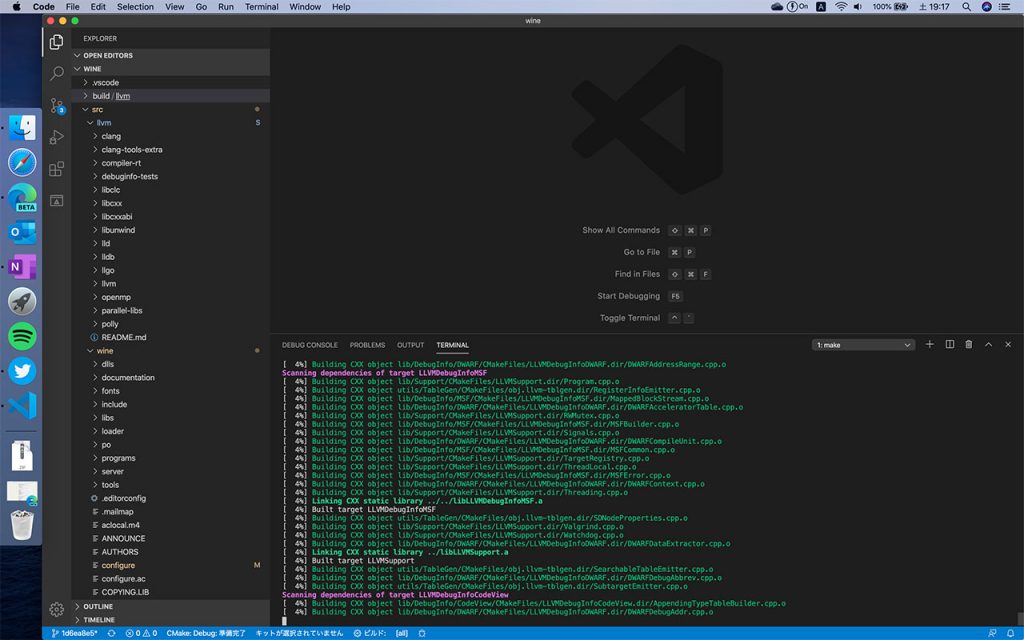Viewport: 1024px width, 640px height.
Task: Expand the .vscode folder
Action: coord(170,82)
